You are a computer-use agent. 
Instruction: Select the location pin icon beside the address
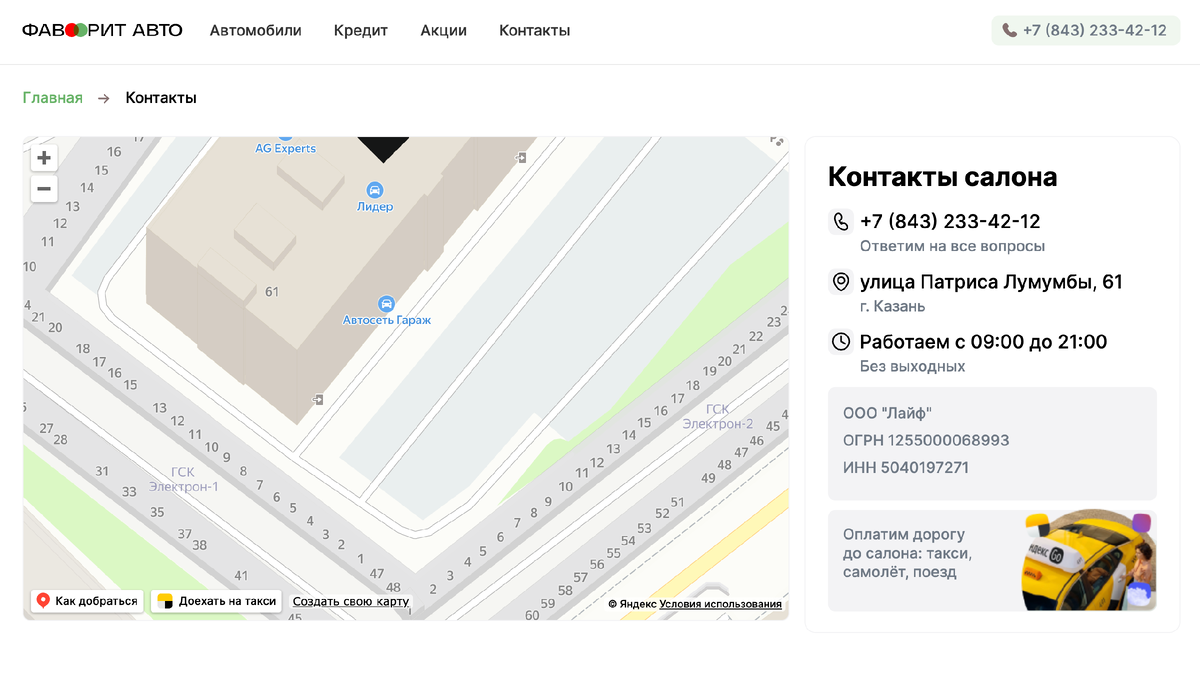tap(840, 282)
